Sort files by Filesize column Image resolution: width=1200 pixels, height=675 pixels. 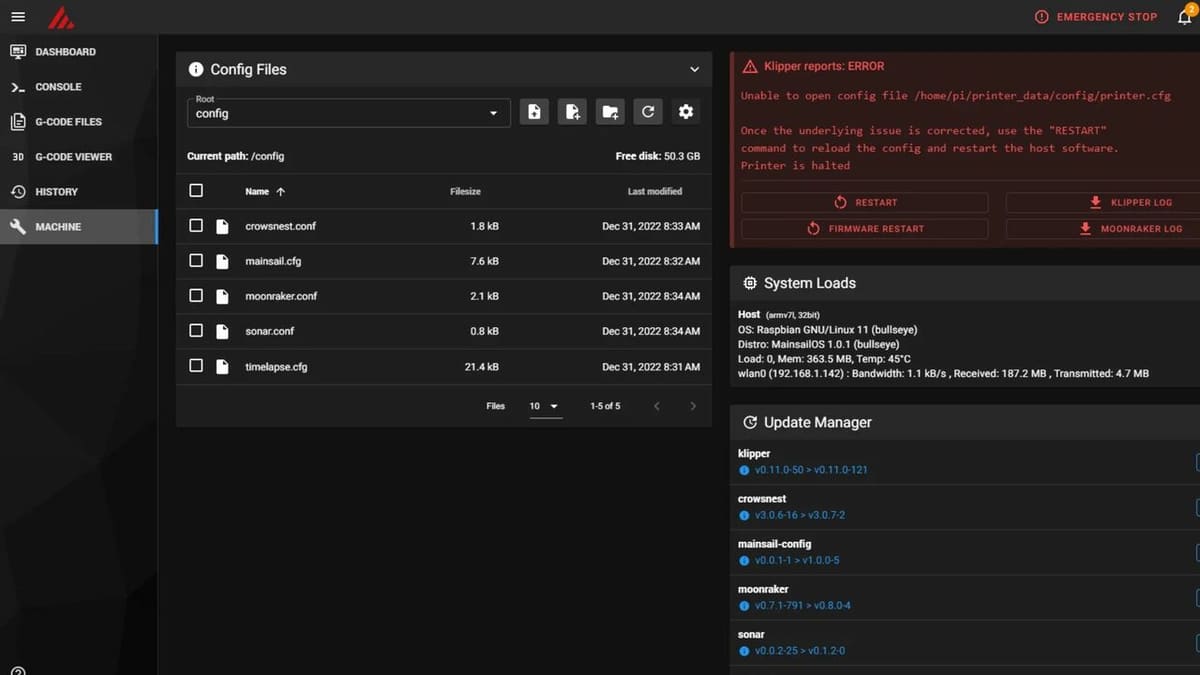point(467,191)
